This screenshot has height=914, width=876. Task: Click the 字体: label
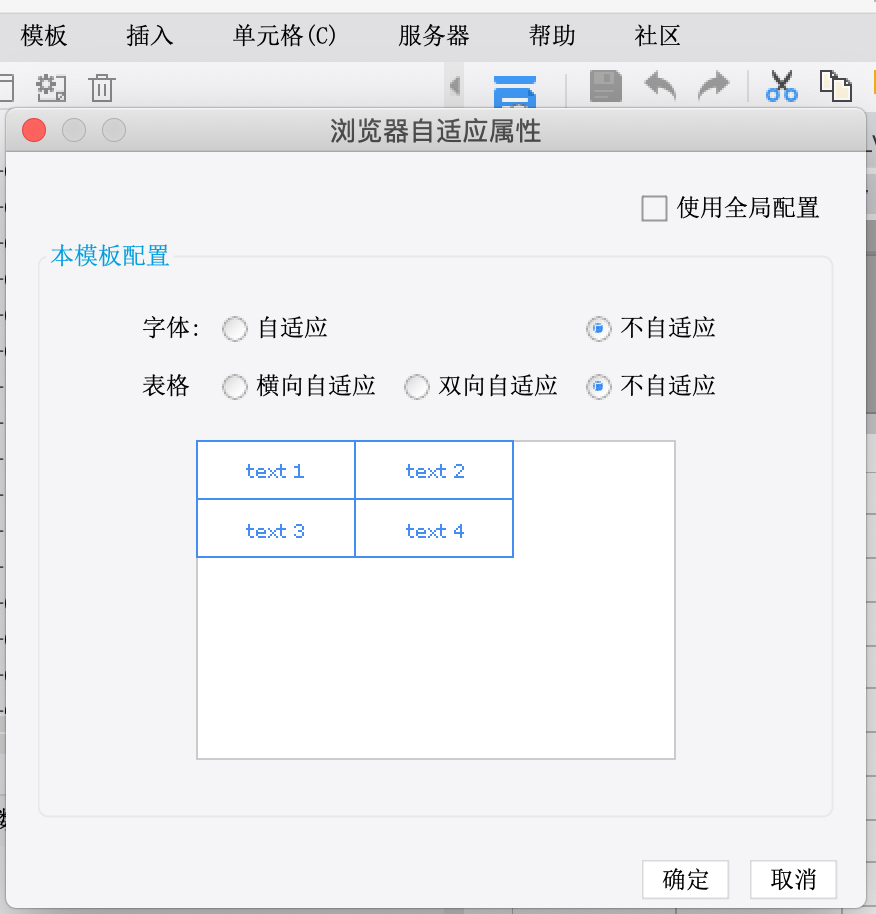coord(171,328)
